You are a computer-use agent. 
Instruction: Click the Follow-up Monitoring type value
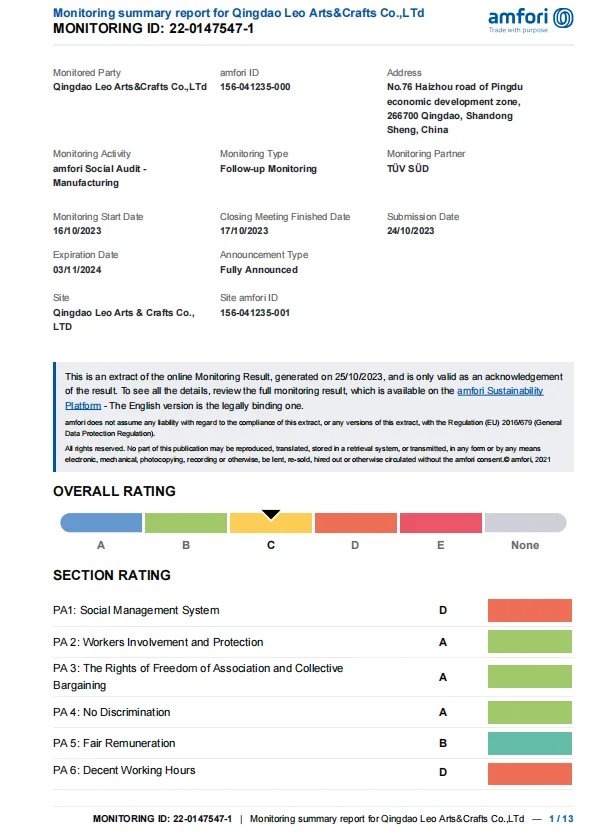[268, 169]
